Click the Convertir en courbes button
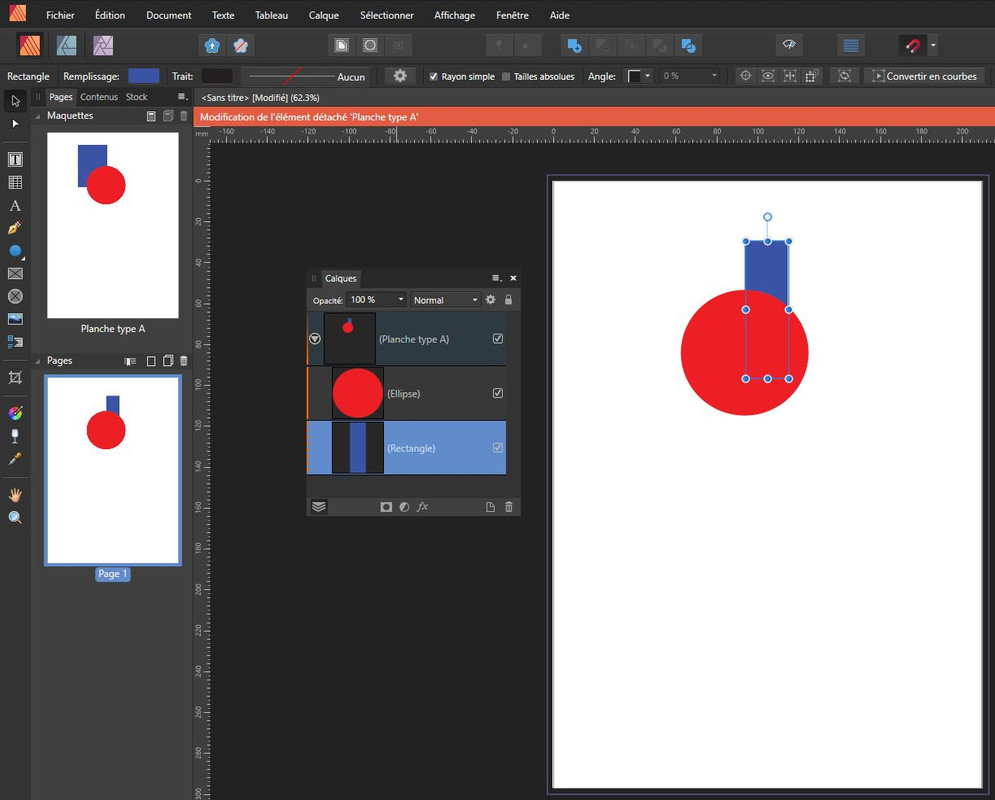This screenshot has width=995, height=800. pyautogui.click(x=925, y=76)
